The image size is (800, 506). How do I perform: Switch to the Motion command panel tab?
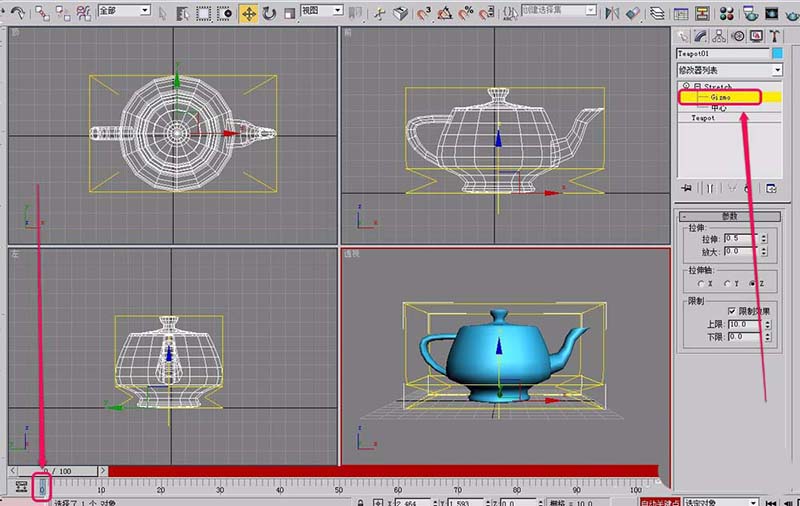coord(738,36)
